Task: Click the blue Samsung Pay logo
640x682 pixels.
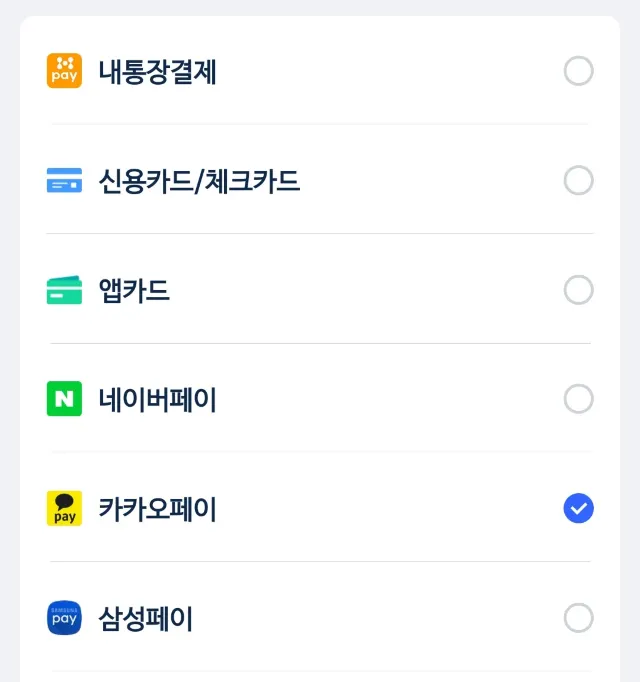Action: click(64, 618)
